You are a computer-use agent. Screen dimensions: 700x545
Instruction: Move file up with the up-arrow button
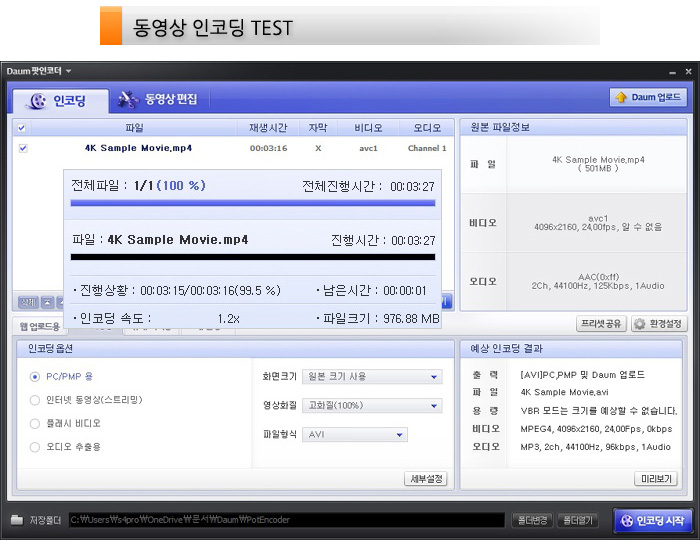pyautogui.click(x=48, y=302)
